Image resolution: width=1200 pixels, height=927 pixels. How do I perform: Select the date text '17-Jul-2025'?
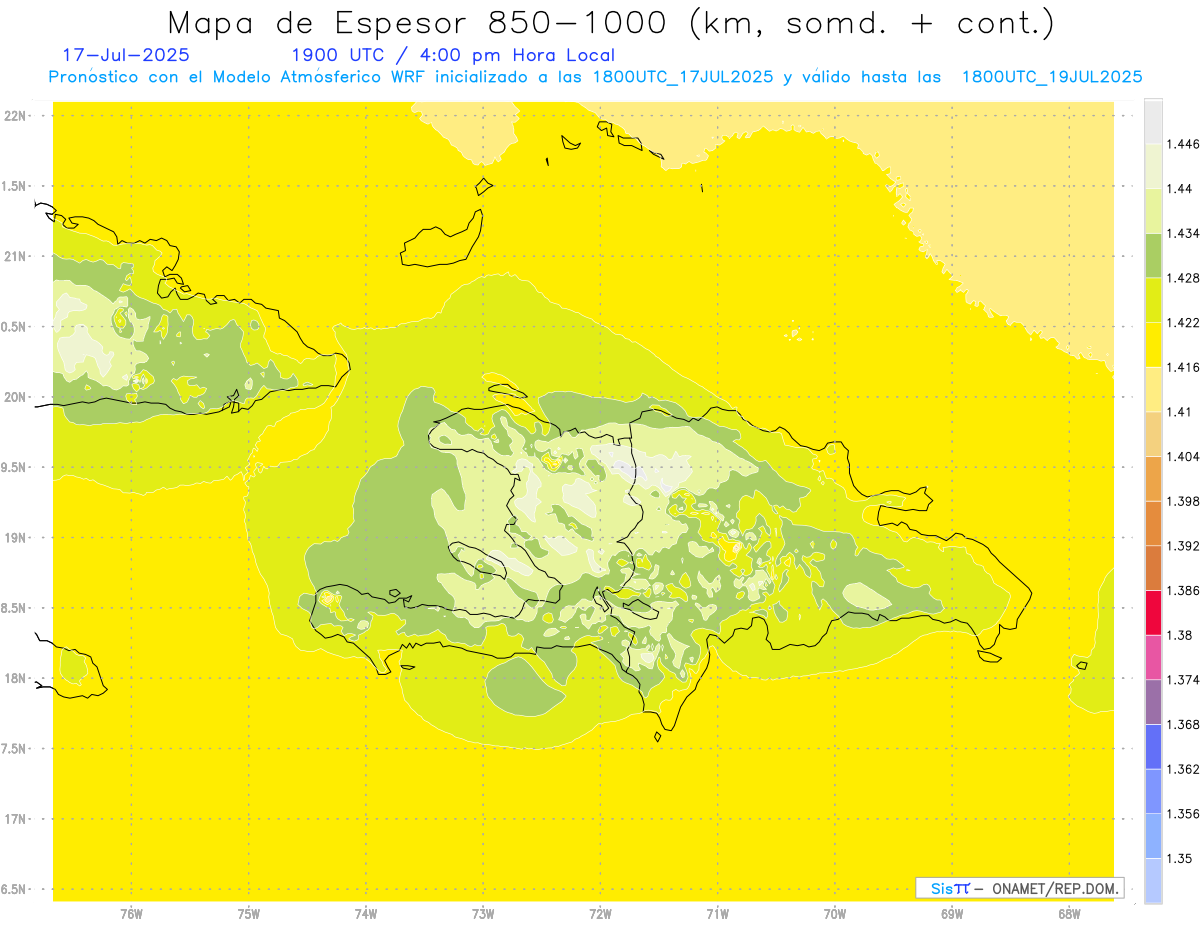coord(126,55)
